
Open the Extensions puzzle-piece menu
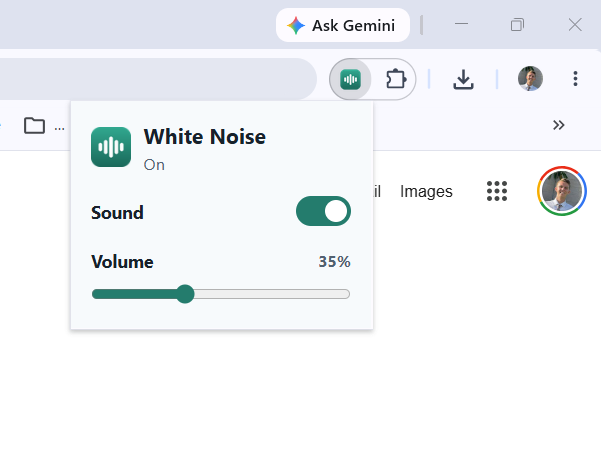(x=396, y=79)
